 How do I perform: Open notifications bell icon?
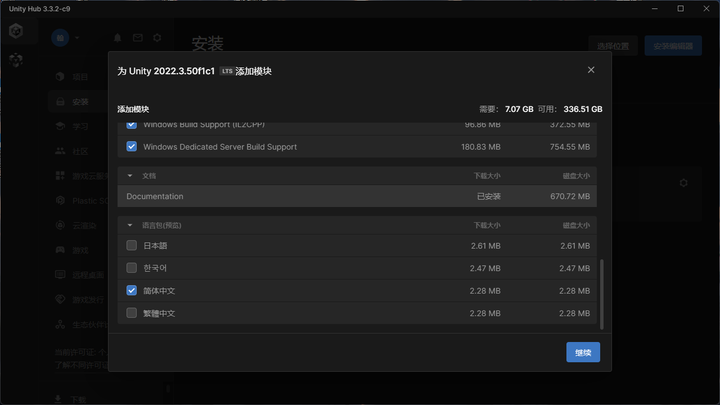coord(118,38)
